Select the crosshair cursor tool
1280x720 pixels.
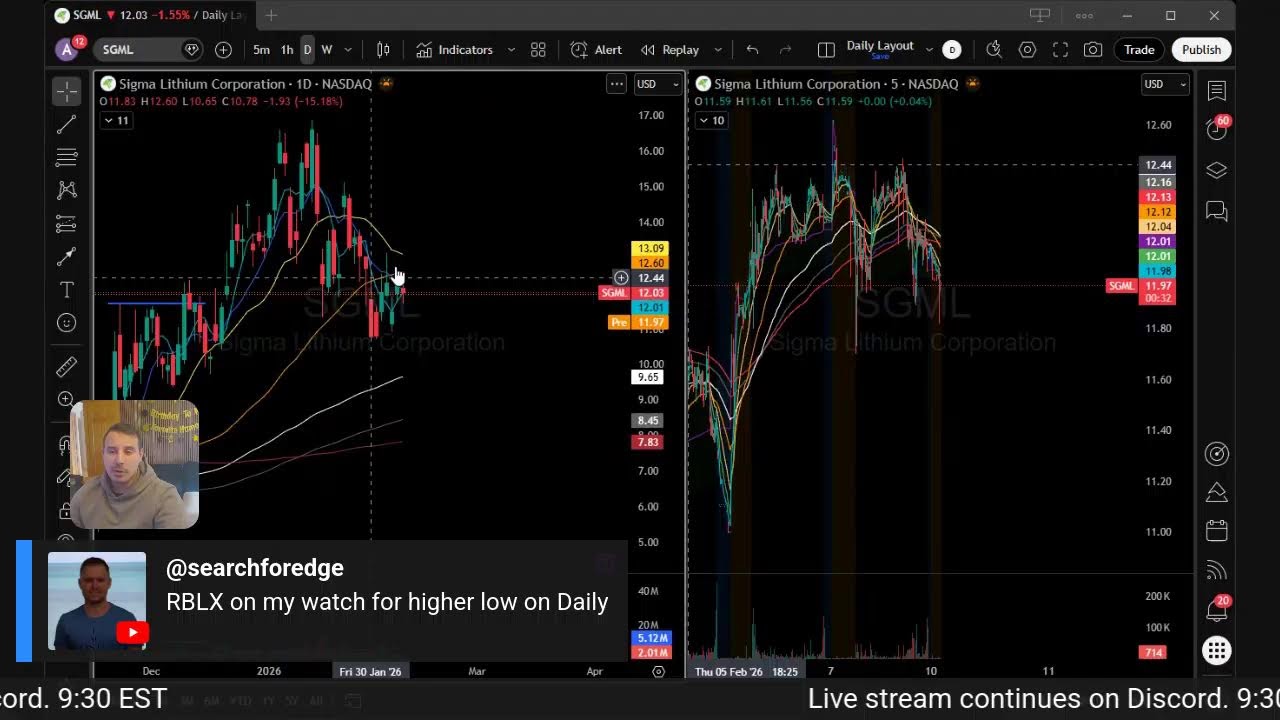pos(67,92)
